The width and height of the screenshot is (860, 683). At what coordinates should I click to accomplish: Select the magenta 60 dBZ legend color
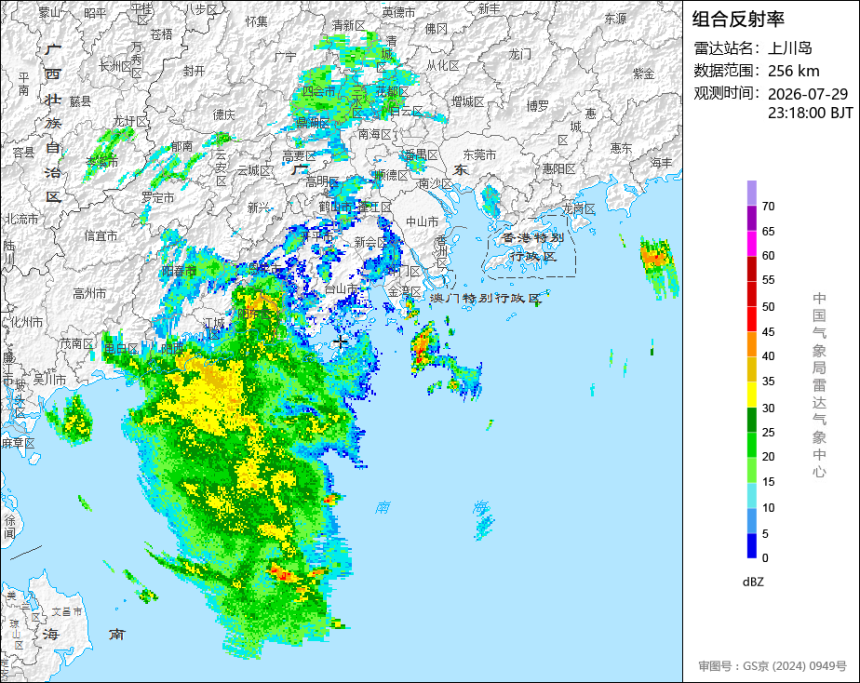(x=751, y=243)
